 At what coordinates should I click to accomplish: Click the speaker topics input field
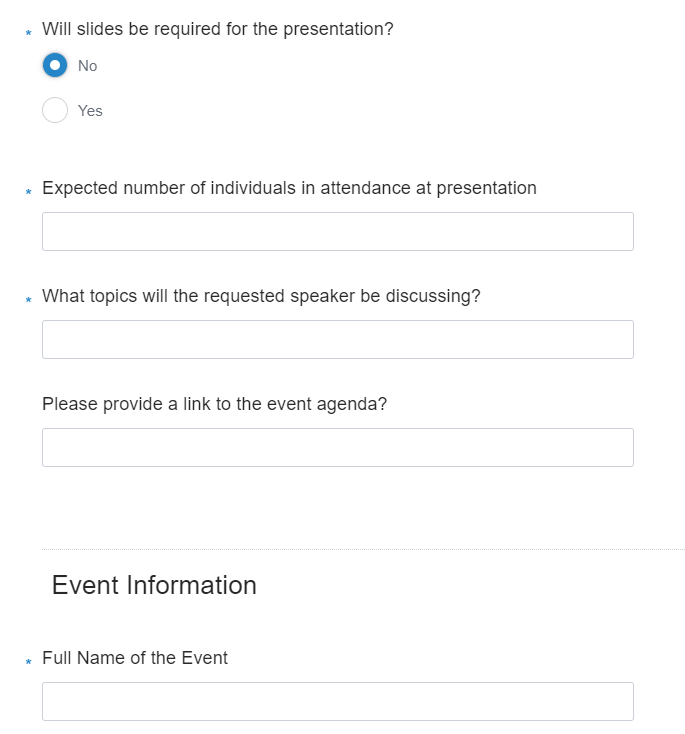(337, 339)
